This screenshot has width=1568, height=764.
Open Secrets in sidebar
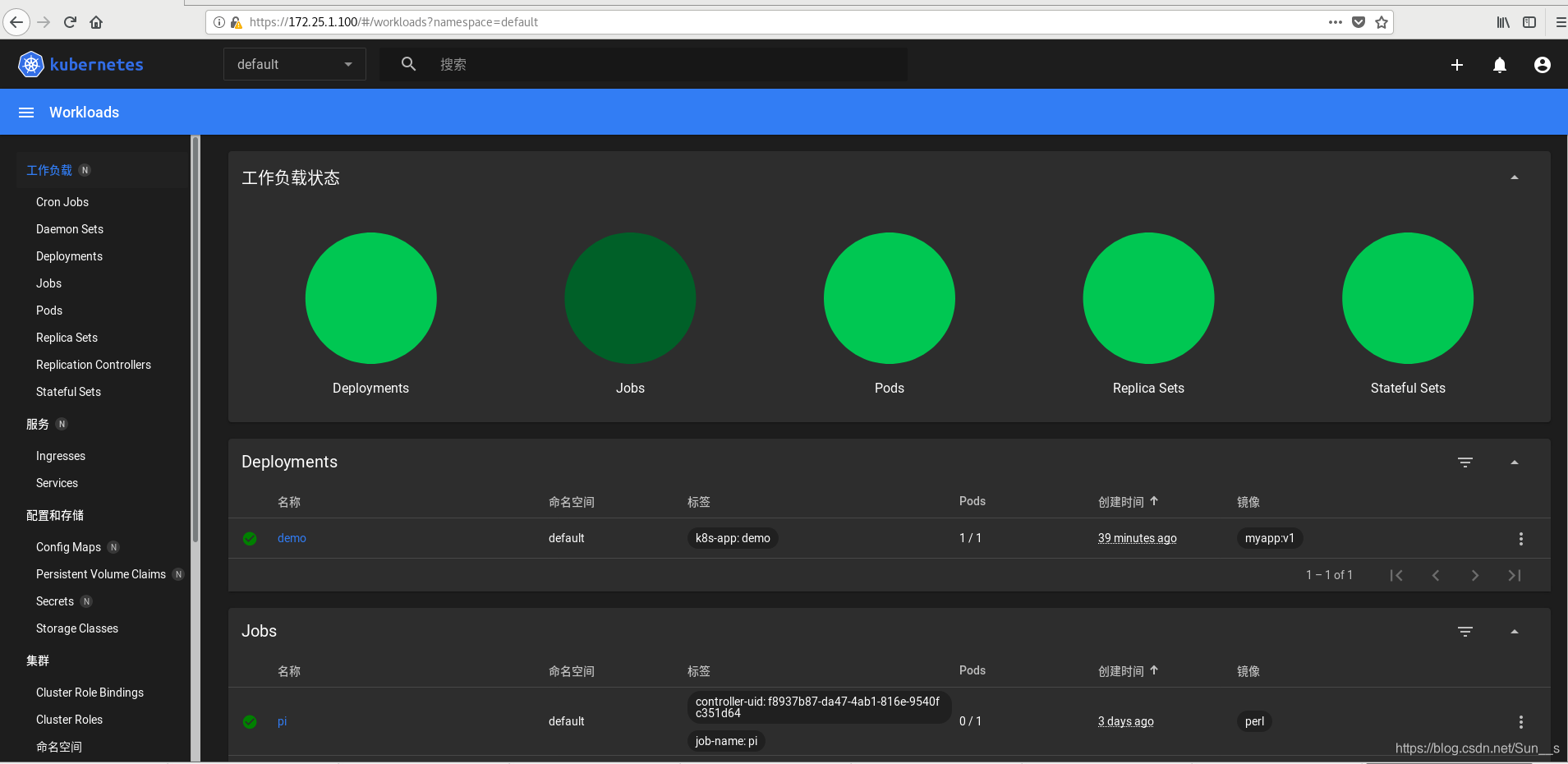55,601
